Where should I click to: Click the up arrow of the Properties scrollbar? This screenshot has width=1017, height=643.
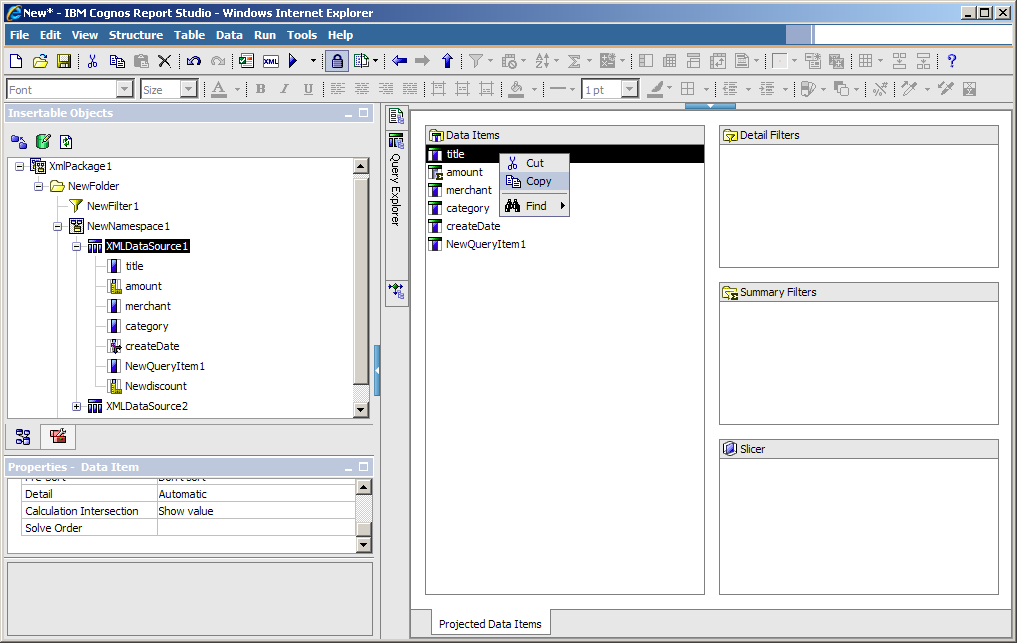click(x=364, y=487)
